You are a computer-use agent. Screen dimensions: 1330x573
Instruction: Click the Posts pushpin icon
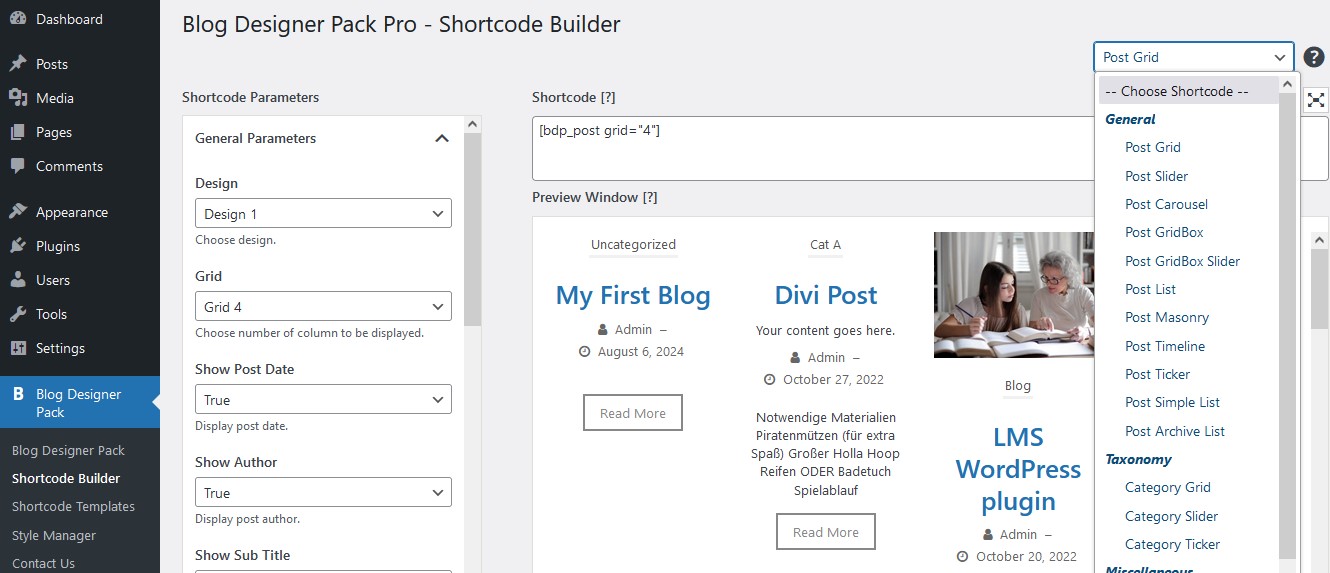coord(18,64)
